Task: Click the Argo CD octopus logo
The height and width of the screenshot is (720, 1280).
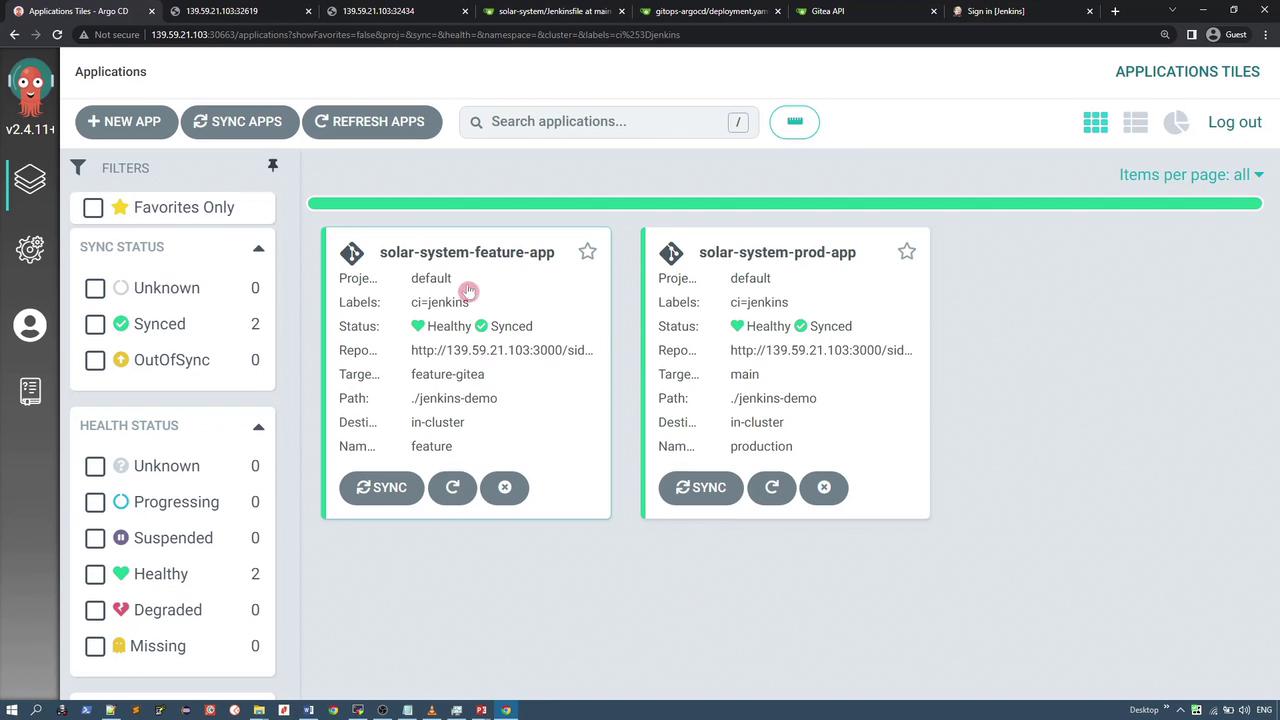Action: (x=30, y=89)
